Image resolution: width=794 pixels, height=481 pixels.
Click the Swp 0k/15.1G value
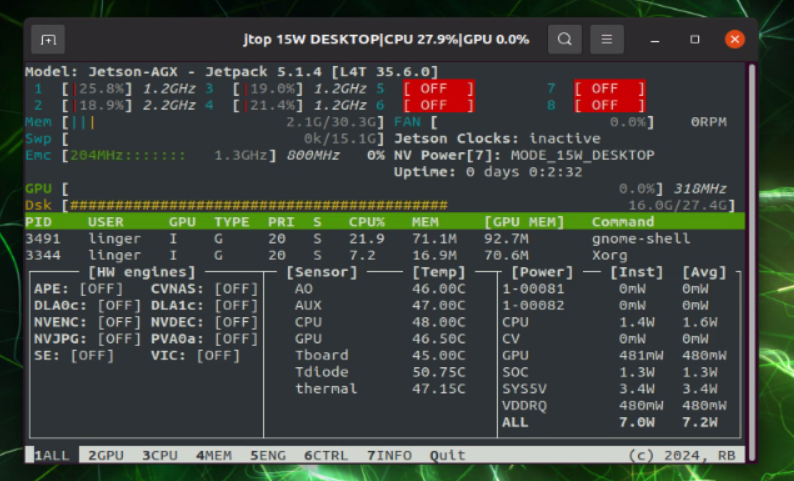coord(340,139)
